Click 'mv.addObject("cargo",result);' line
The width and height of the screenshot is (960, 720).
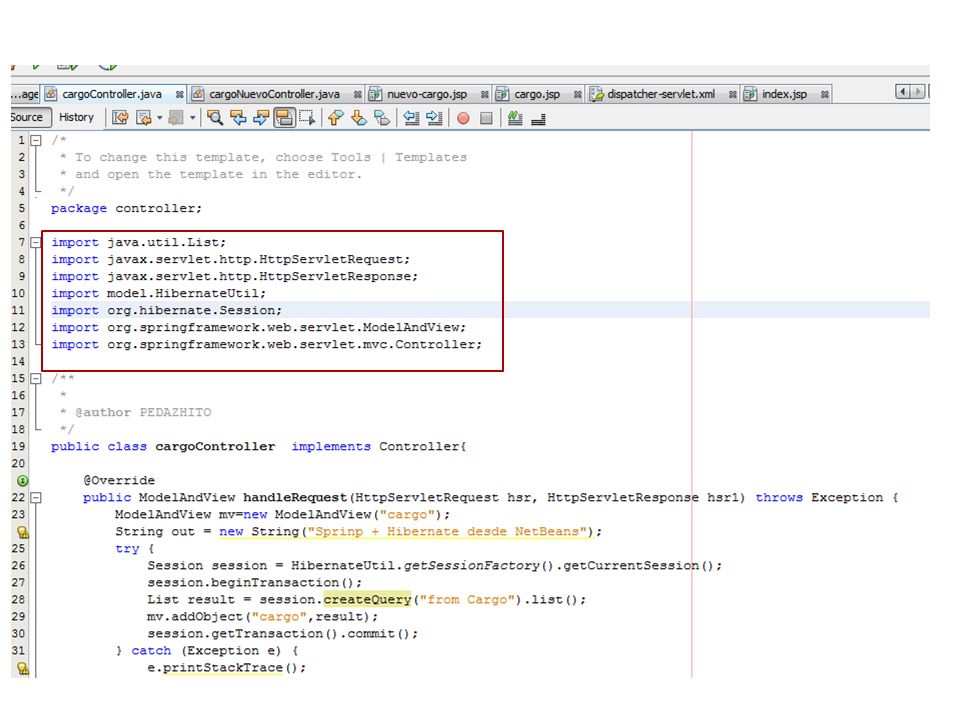[x=262, y=617]
